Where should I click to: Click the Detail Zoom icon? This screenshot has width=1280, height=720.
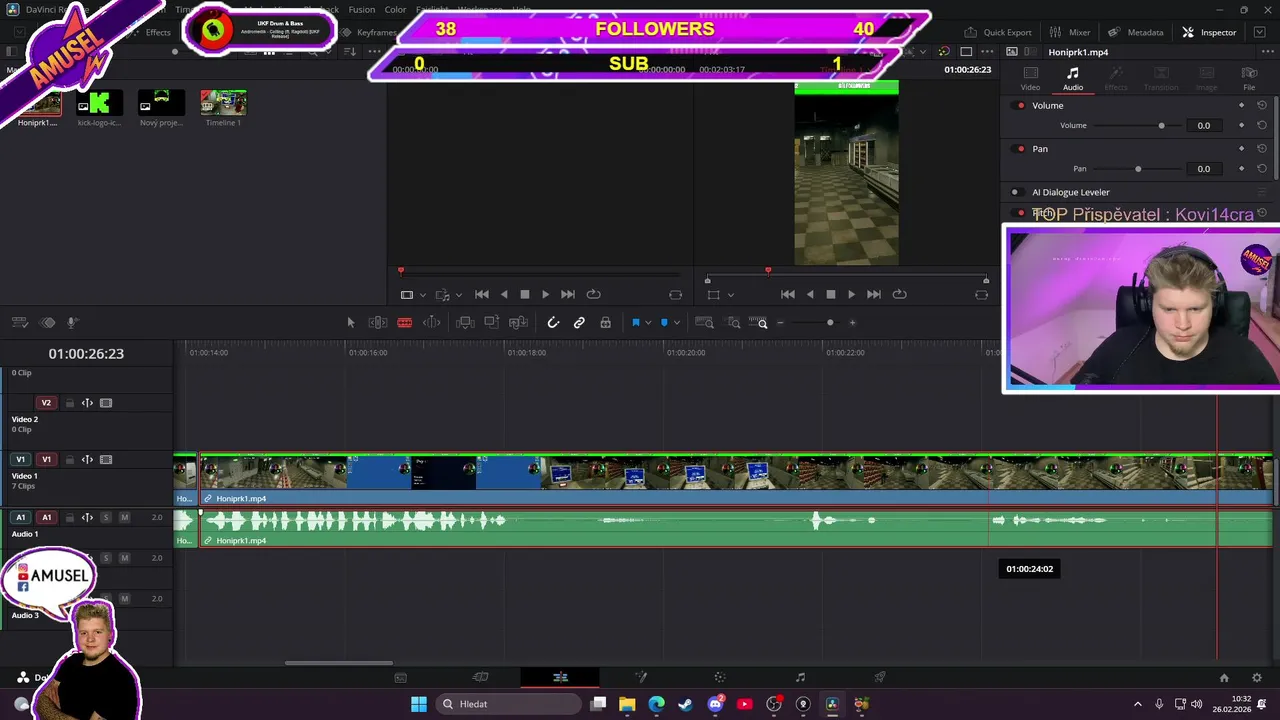coord(733,322)
